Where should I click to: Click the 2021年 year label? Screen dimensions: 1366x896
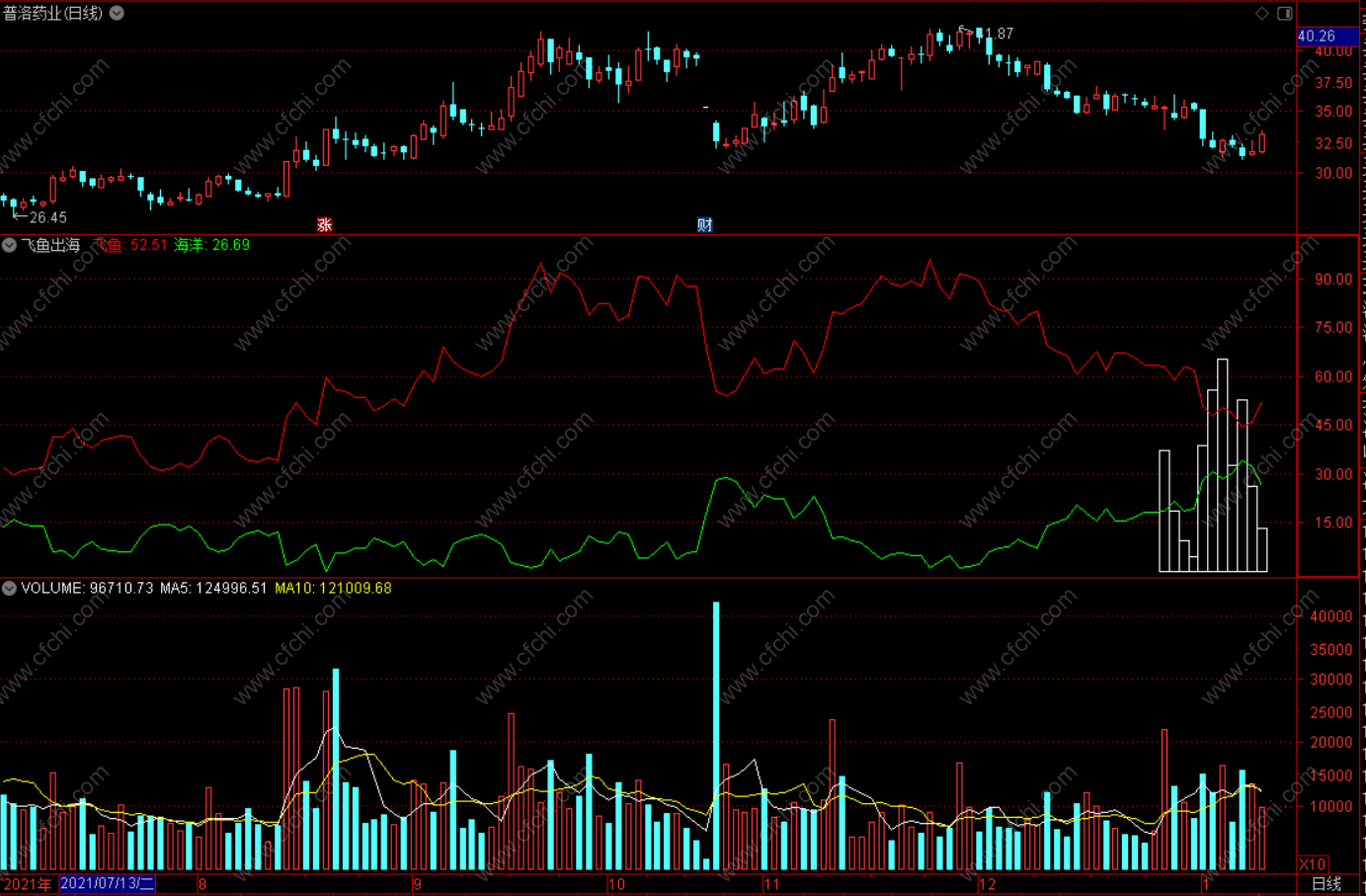coord(28,884)
